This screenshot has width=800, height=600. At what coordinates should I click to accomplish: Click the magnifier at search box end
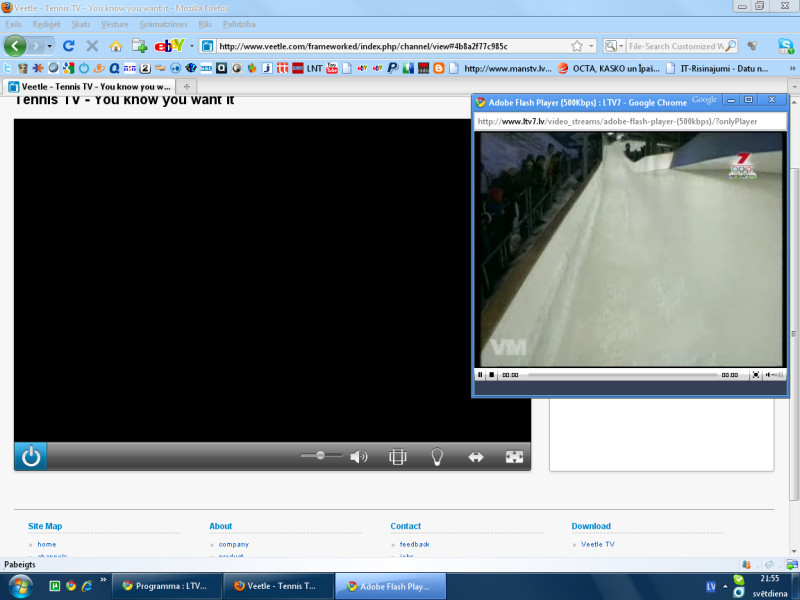pos(730,46)
